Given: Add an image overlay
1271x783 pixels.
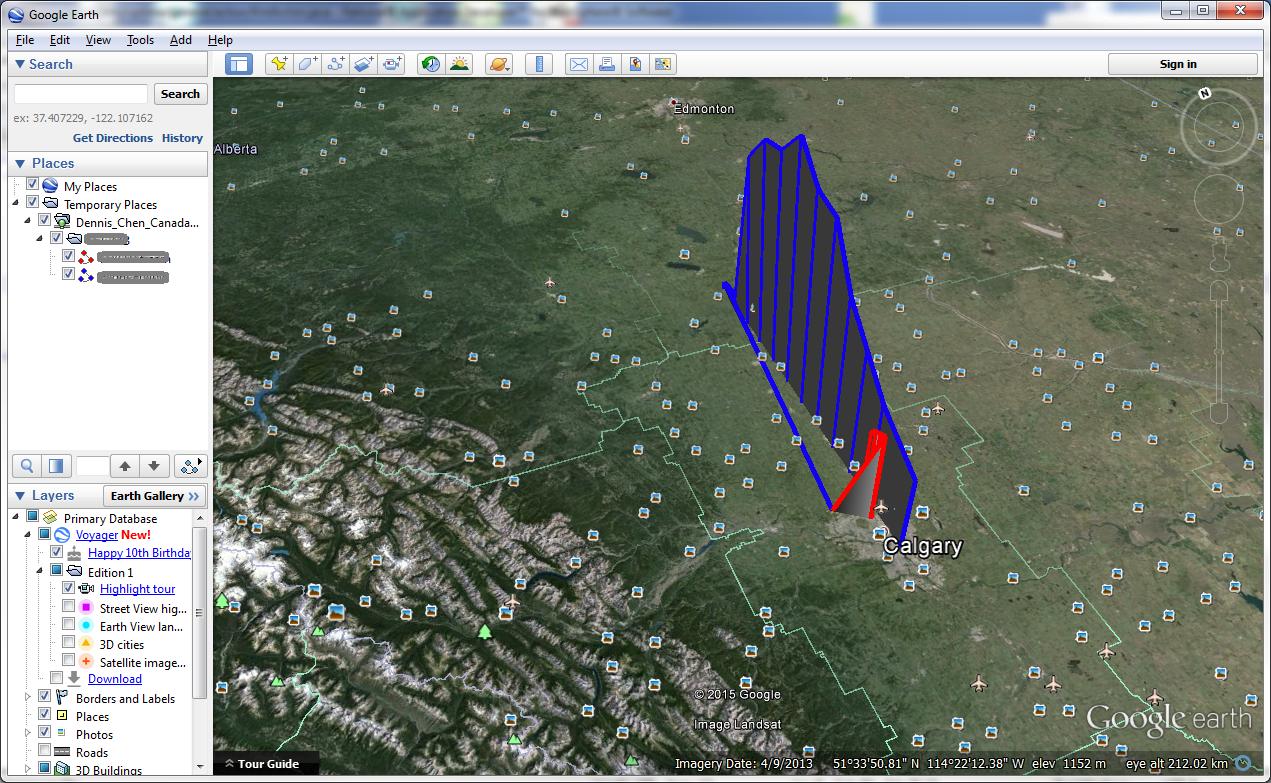Looking at the screenshot, I should 364,64.
